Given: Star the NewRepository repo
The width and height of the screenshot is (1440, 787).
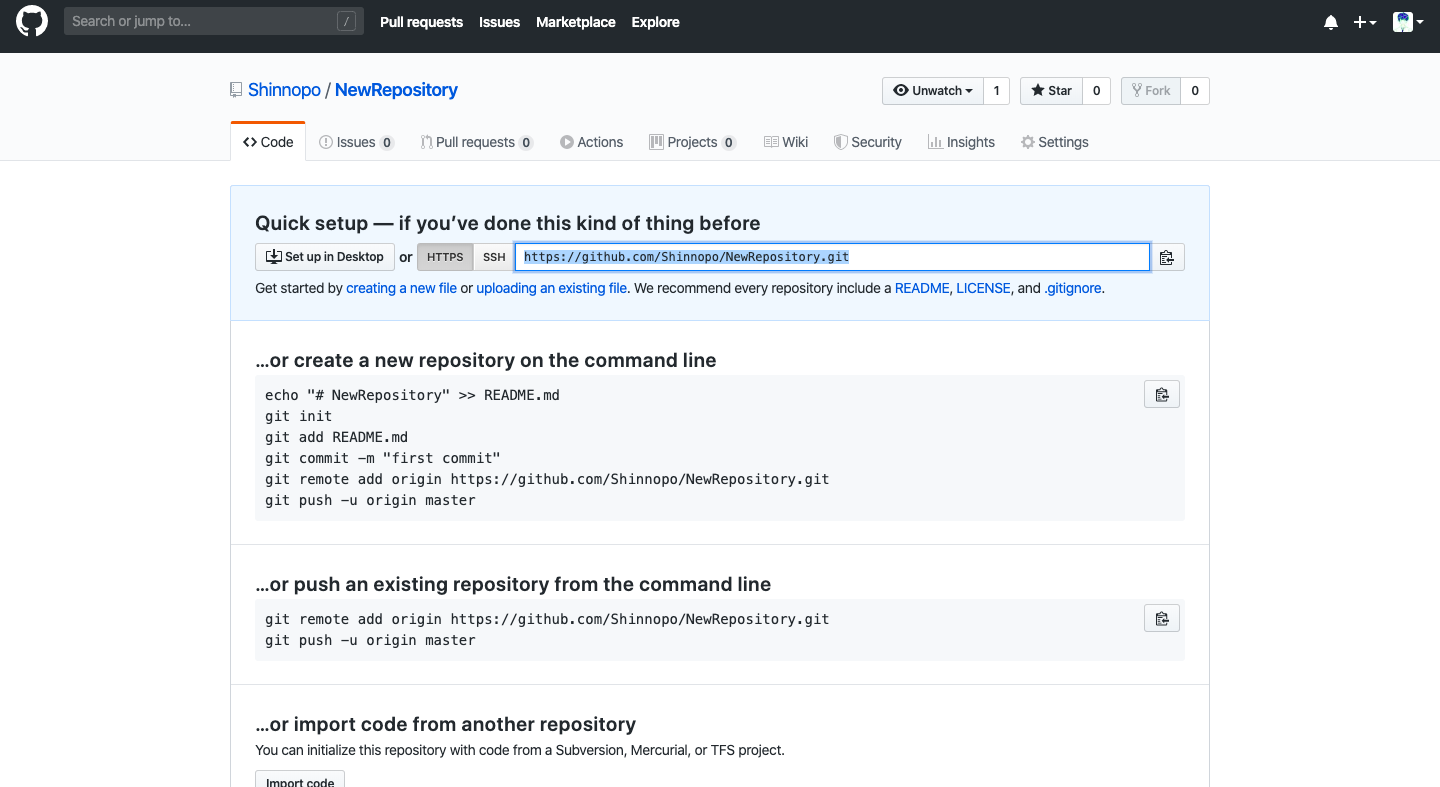Looking at the screenshot, I should [1051, 91].
